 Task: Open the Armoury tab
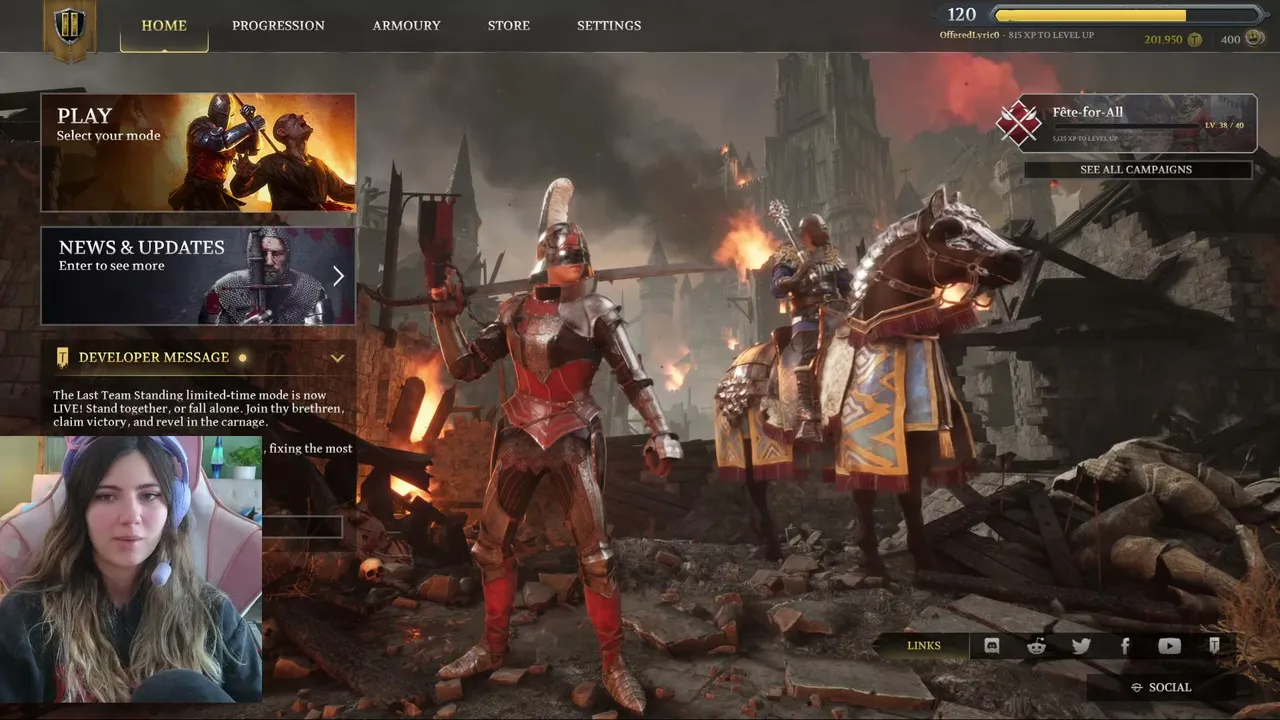[x=407, y=26]
